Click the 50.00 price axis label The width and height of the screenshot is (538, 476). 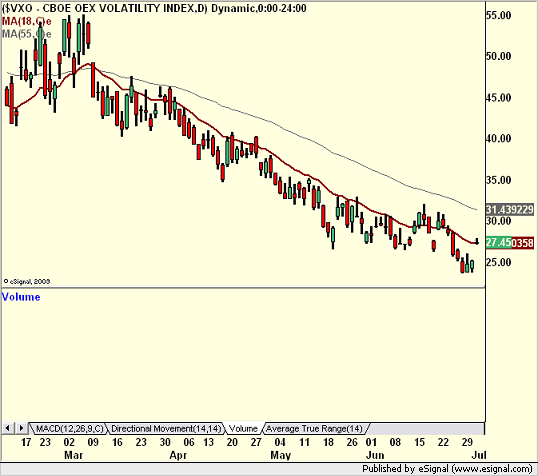pos(499,56)
